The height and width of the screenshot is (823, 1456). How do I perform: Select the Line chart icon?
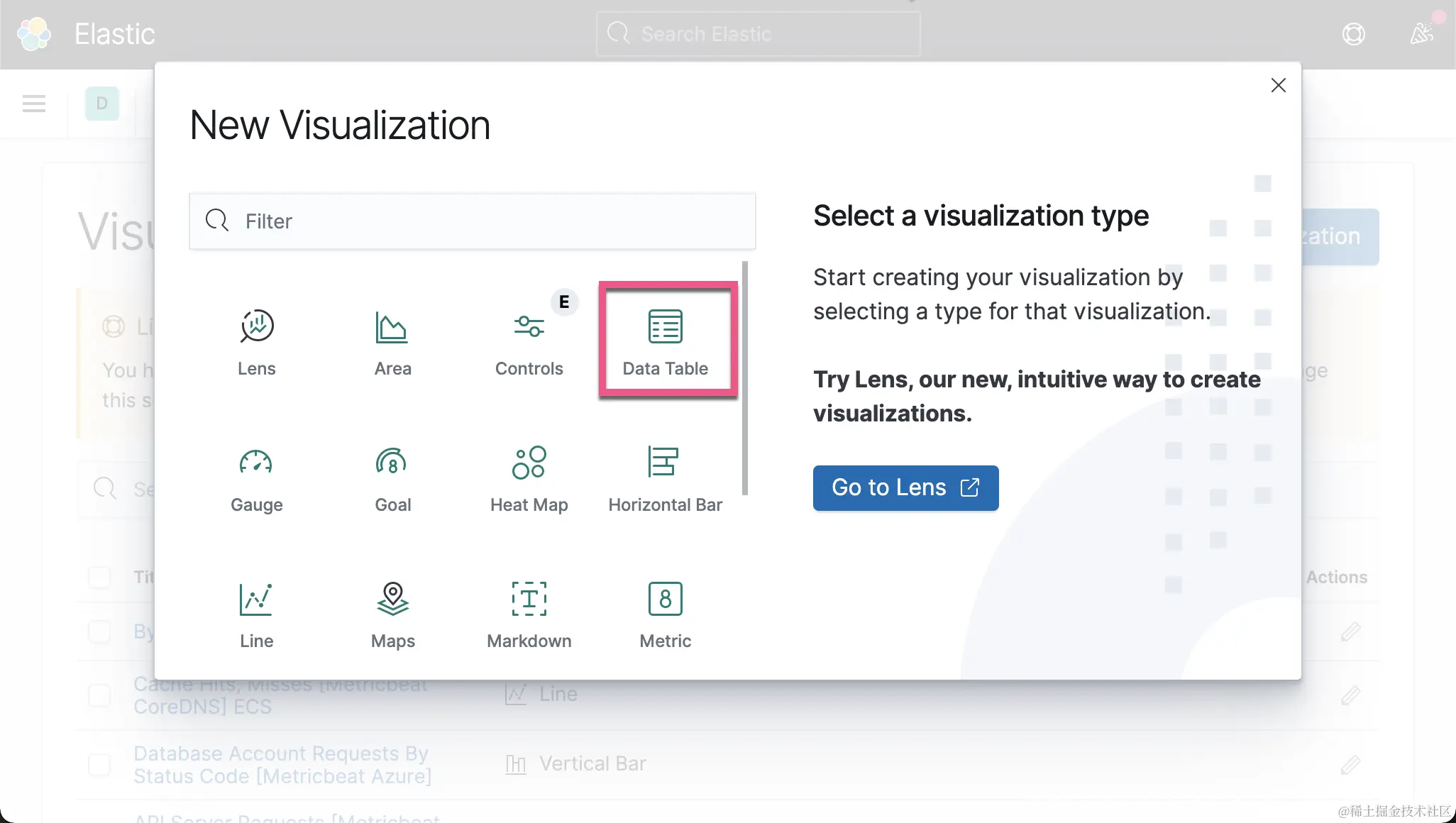256,600
